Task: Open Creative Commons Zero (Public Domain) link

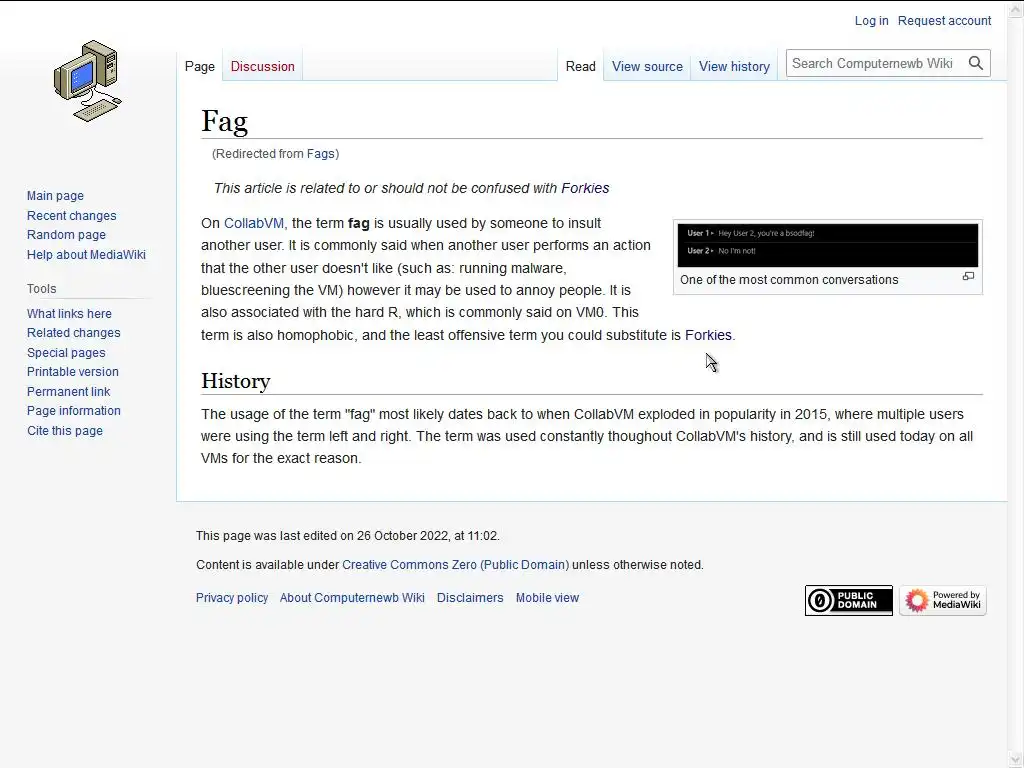Action: pyautogui.click(x=456, y=565)
